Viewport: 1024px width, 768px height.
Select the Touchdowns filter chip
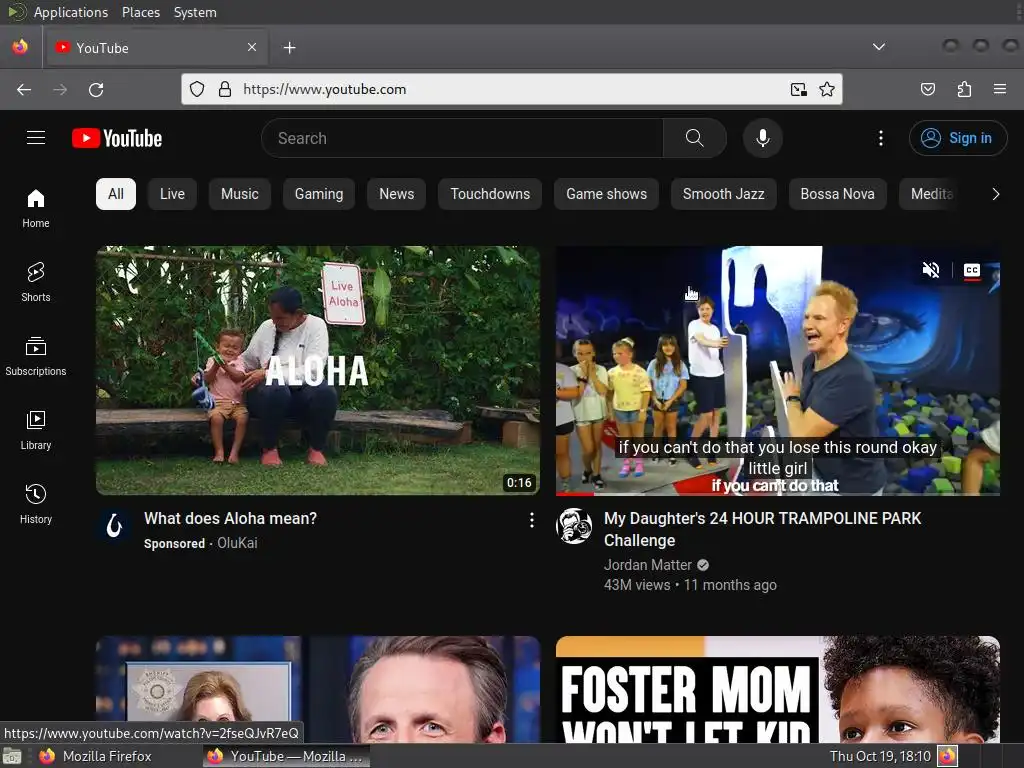click(490, 194)
